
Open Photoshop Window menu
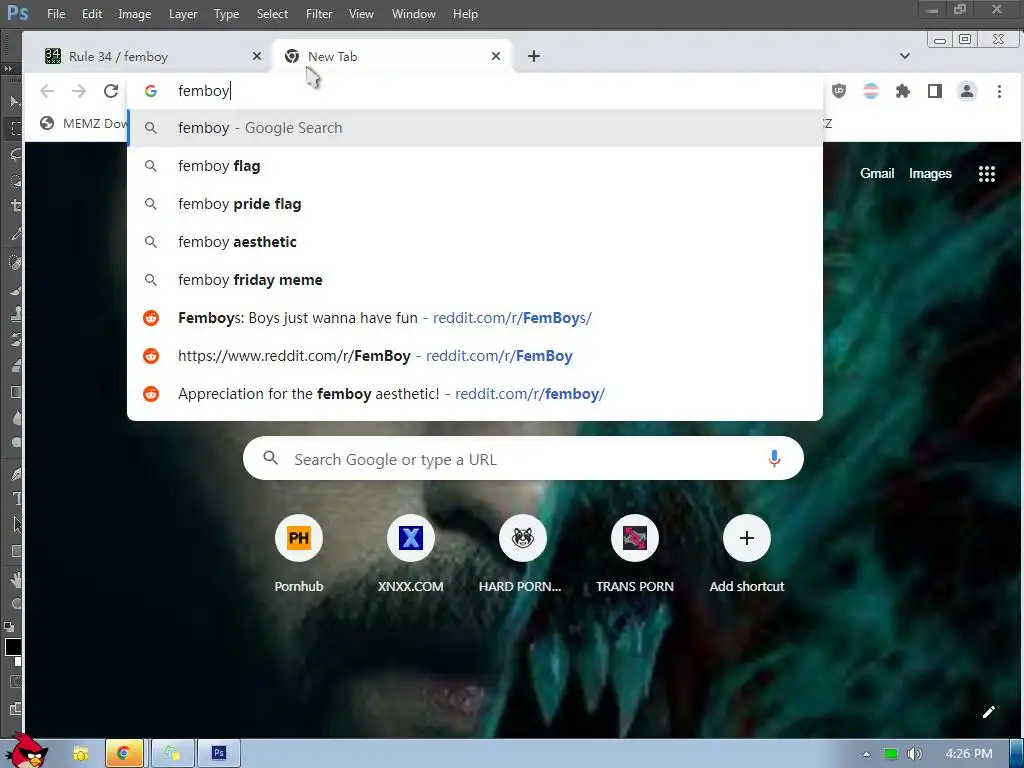(413, 14)
